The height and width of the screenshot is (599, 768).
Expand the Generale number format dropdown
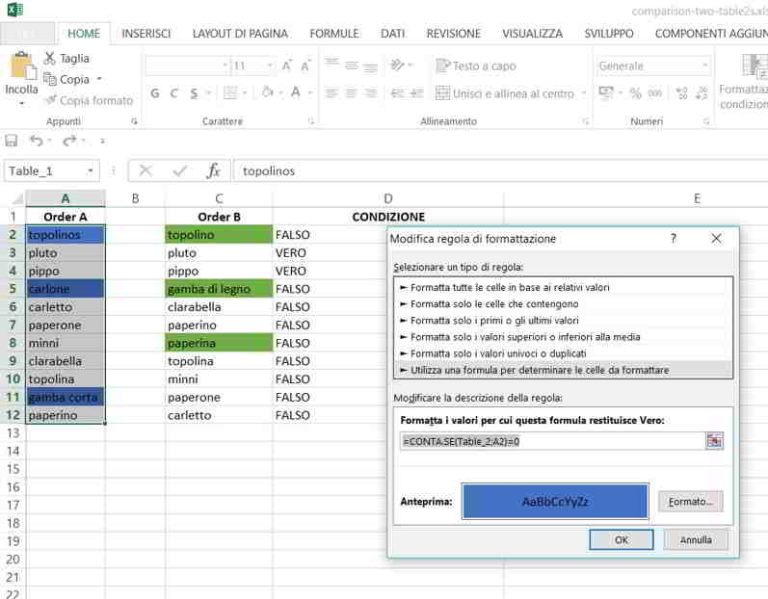point(705,66)
